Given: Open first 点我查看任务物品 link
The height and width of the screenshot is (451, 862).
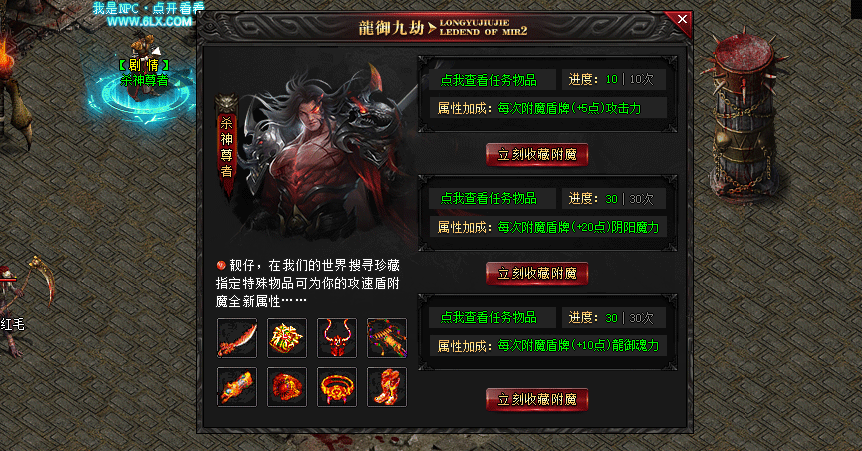Looking at the screenshot, I should tap(489, 80).
